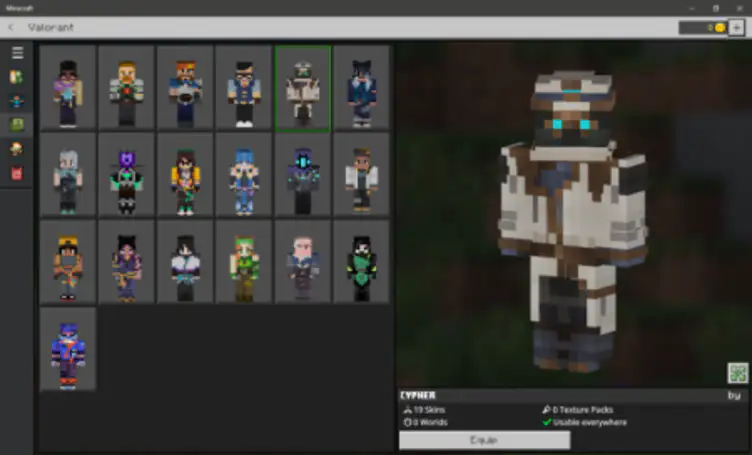
Task: Go back using the arrow beside Valorant
Action: (x=11, y=27)
